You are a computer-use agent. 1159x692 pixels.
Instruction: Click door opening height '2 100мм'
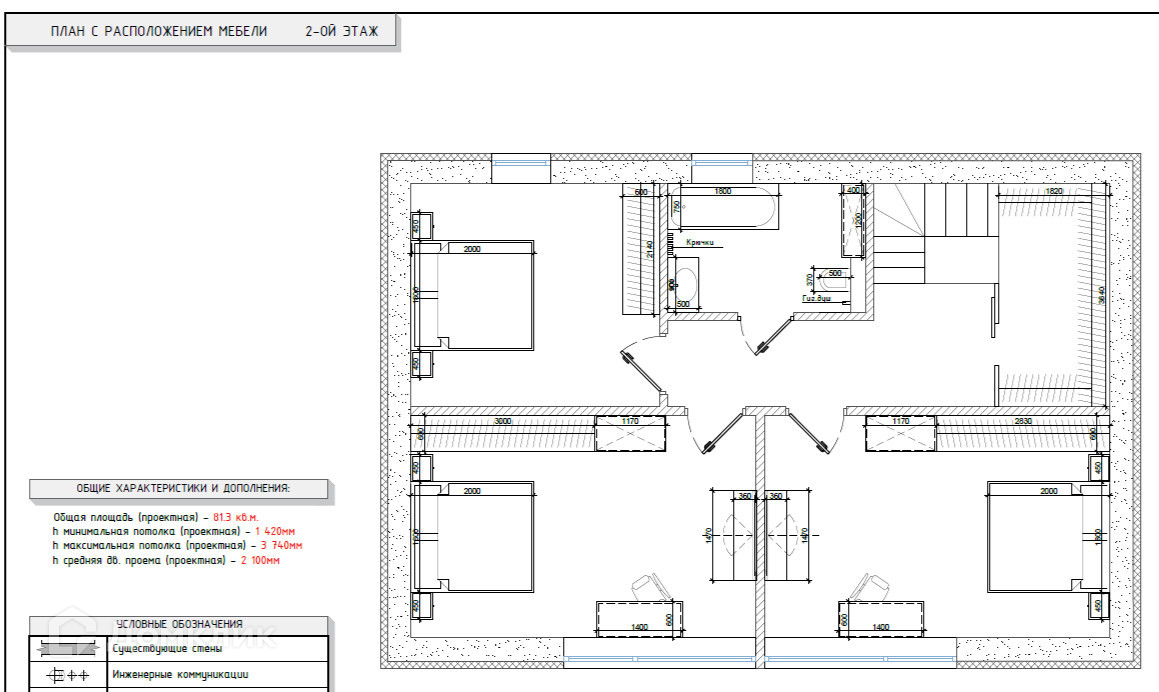click(260, 560)
